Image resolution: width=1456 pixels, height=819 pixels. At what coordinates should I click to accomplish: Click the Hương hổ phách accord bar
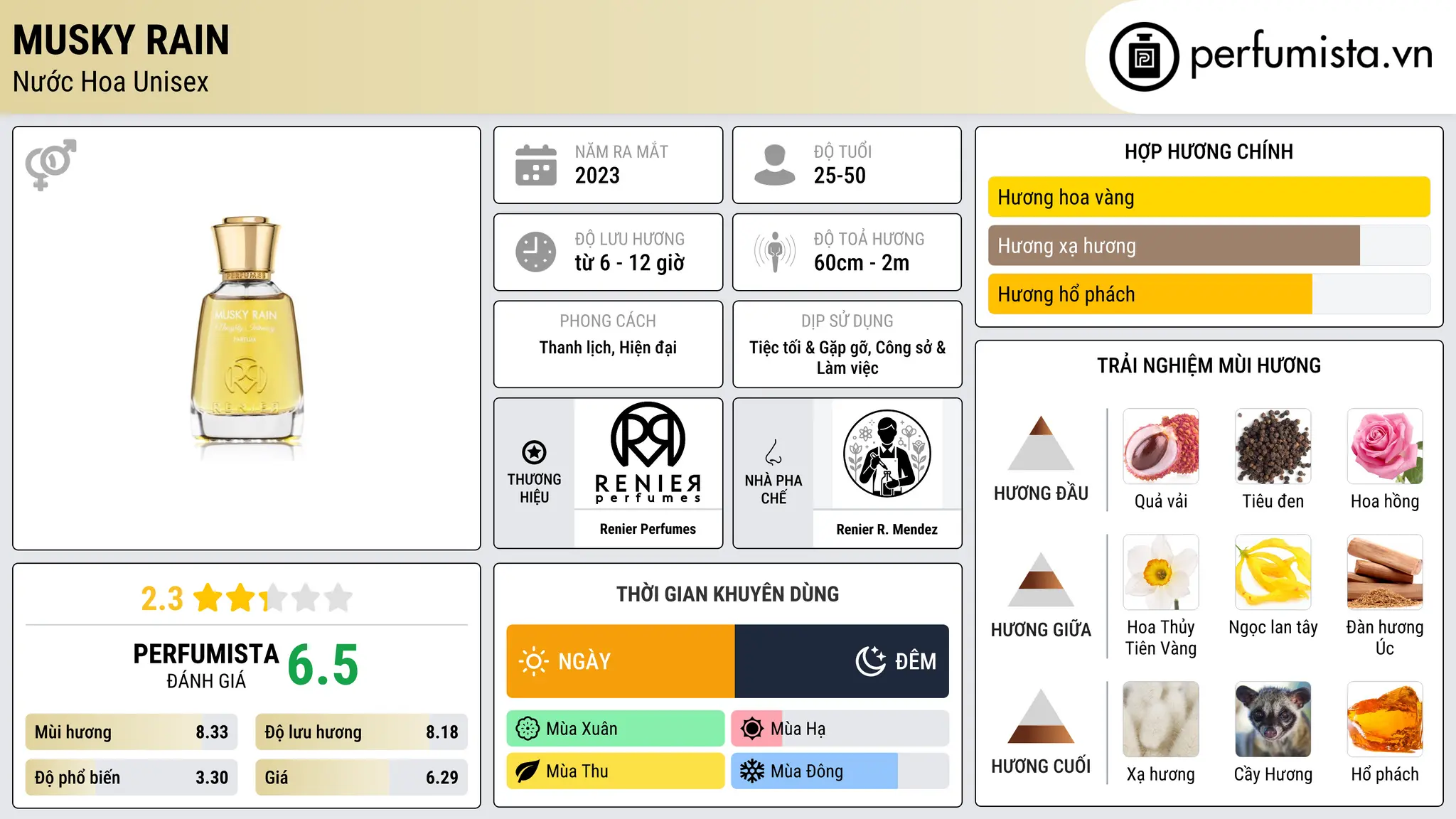1209,294
